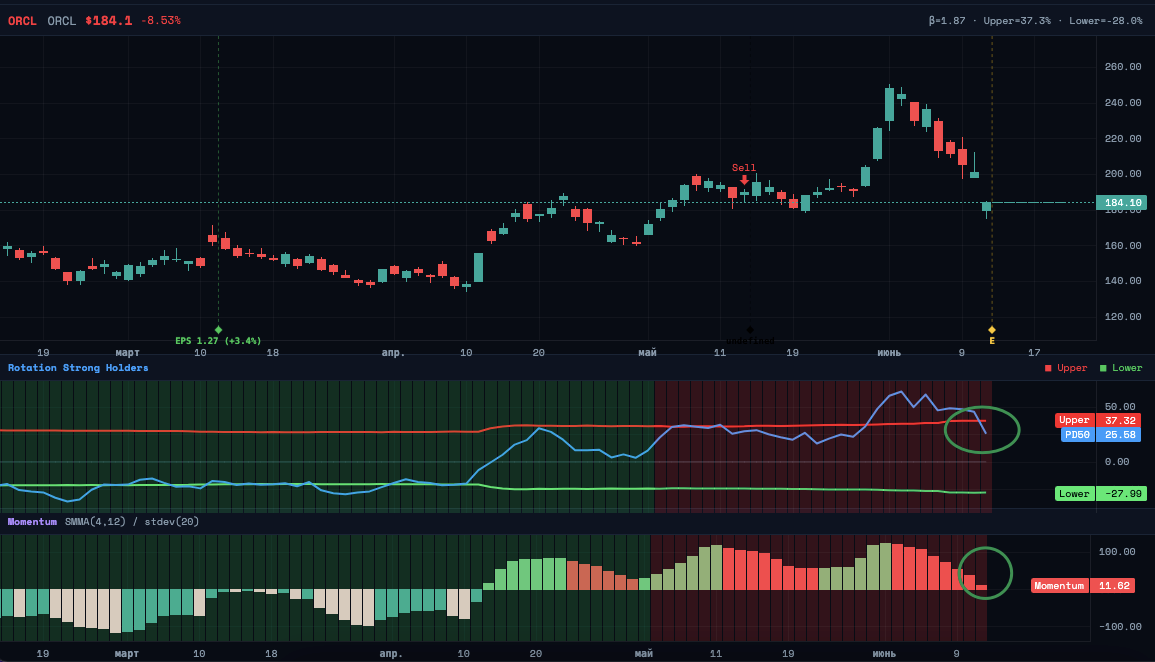
Task: Click the 260.00 price axis label
Action: [1123, 67]
